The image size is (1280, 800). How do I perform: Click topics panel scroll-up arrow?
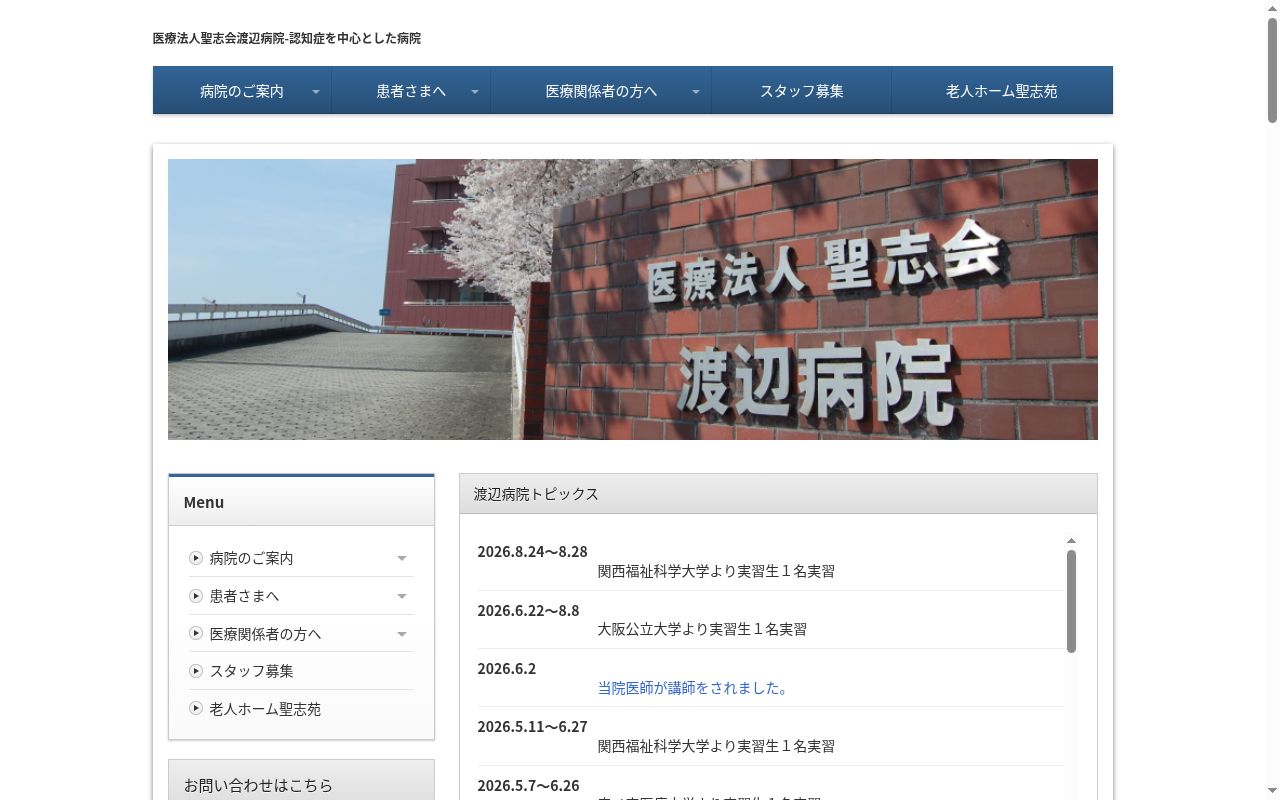click(1071, 541)
